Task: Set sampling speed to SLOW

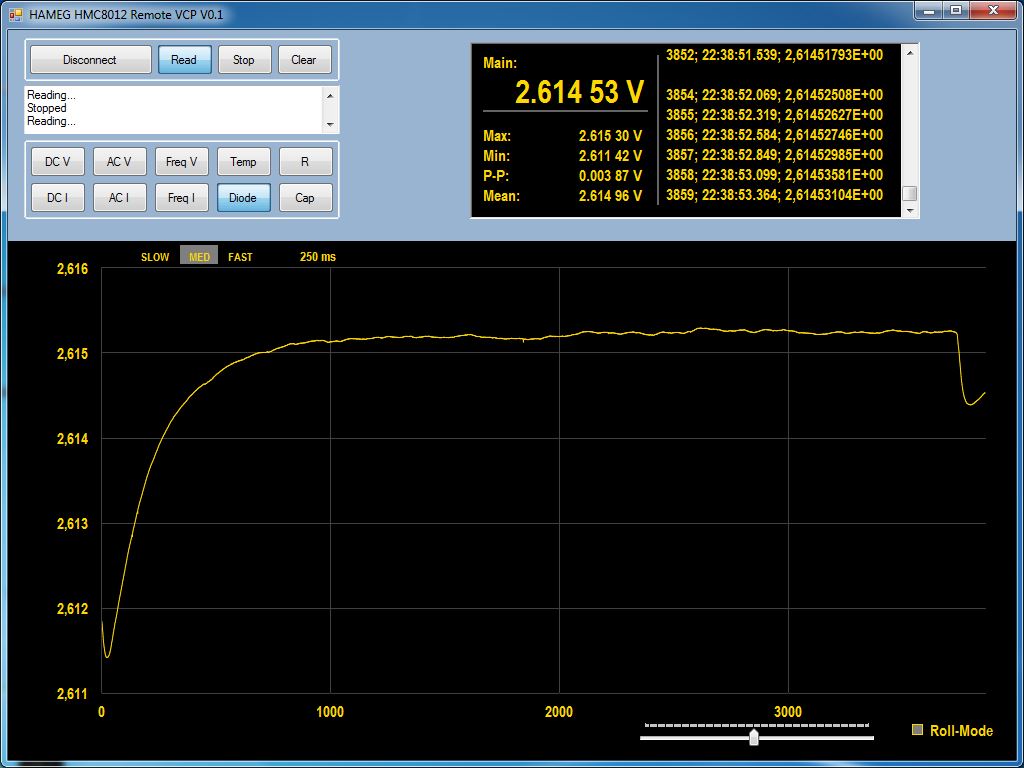Action: click(155, 257)
